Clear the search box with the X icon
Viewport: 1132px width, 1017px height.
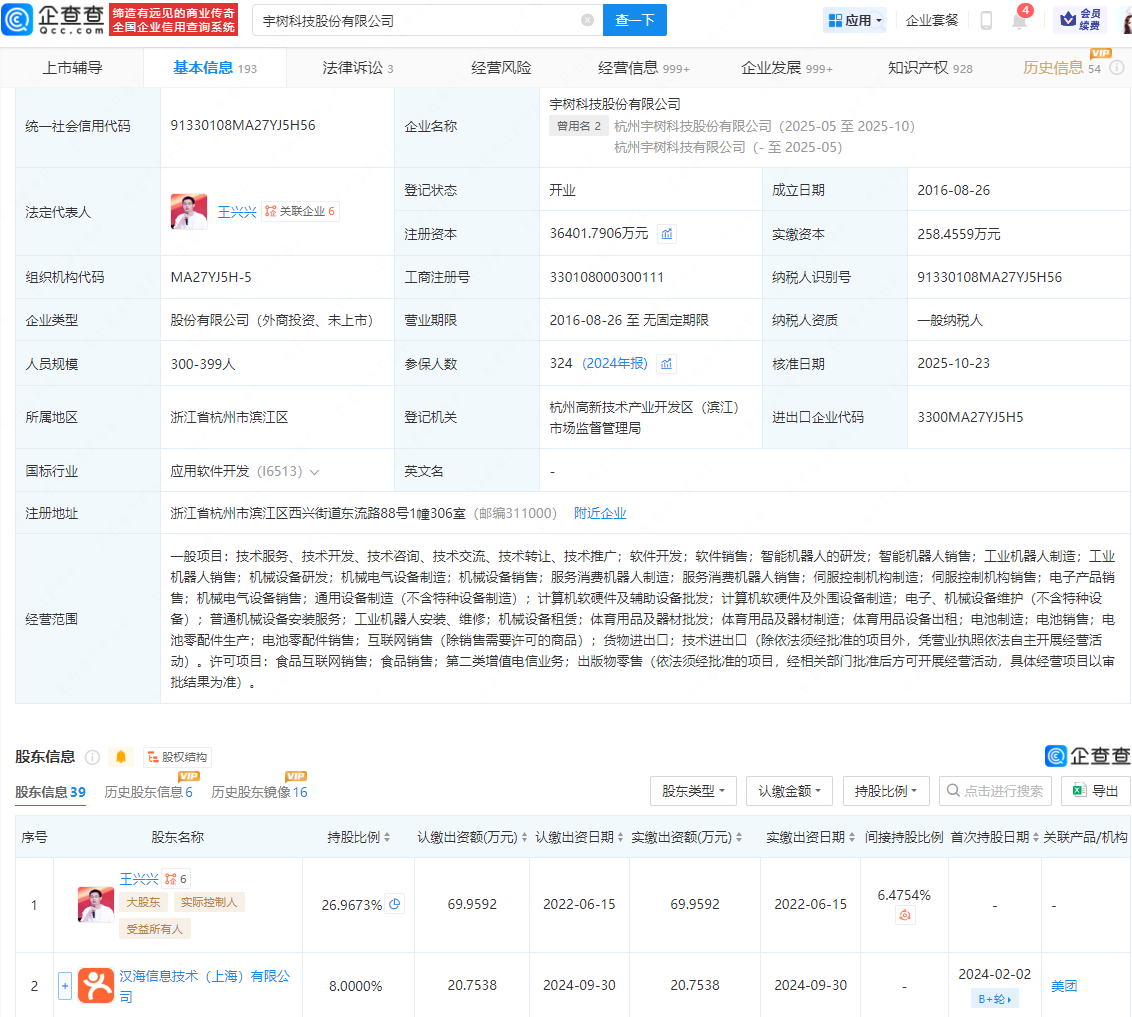587,20
